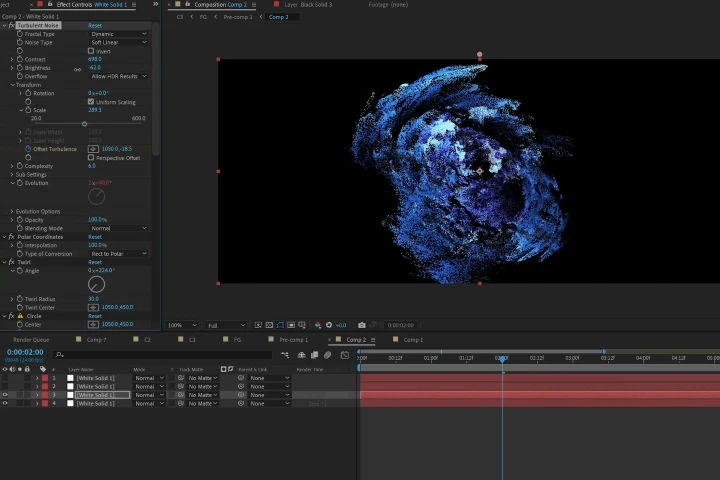Reset the Circle effect
This screenshot has width=720, height=480.
pos(95,316)
